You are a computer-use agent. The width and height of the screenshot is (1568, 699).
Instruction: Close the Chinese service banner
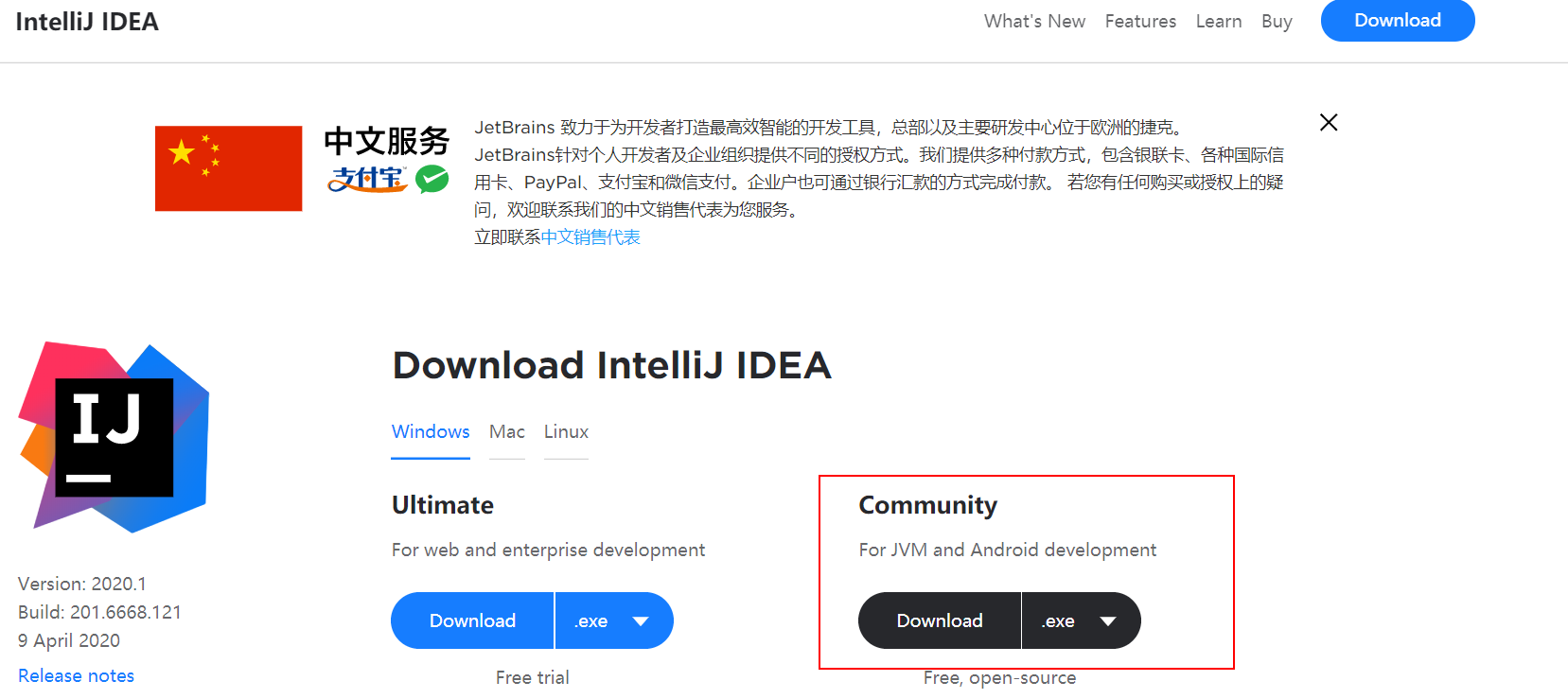(1329, 122)
